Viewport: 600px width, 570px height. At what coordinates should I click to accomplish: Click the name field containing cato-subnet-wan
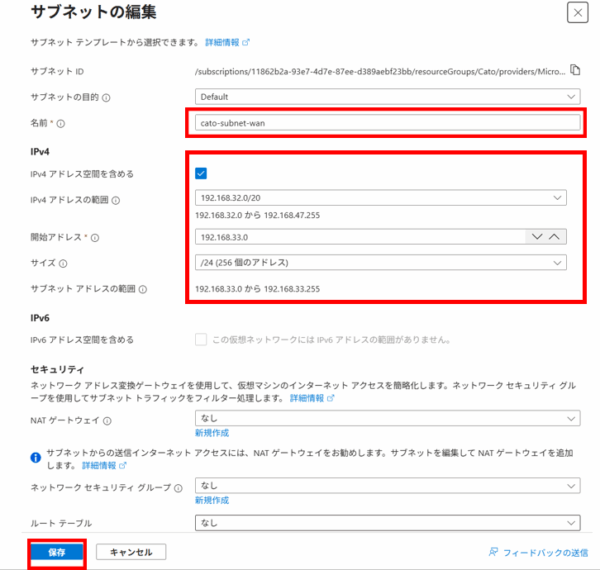click(386, 123)
